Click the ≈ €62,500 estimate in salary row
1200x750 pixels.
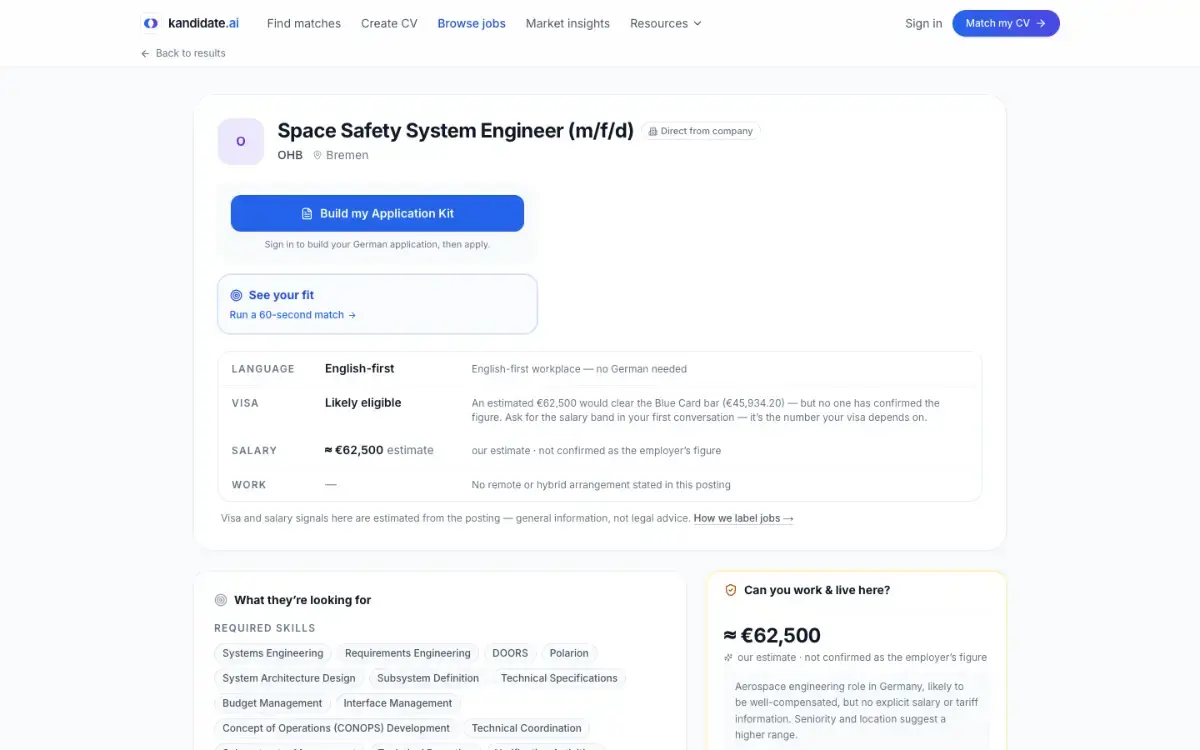pyautogui.click(x=379, y=450)
